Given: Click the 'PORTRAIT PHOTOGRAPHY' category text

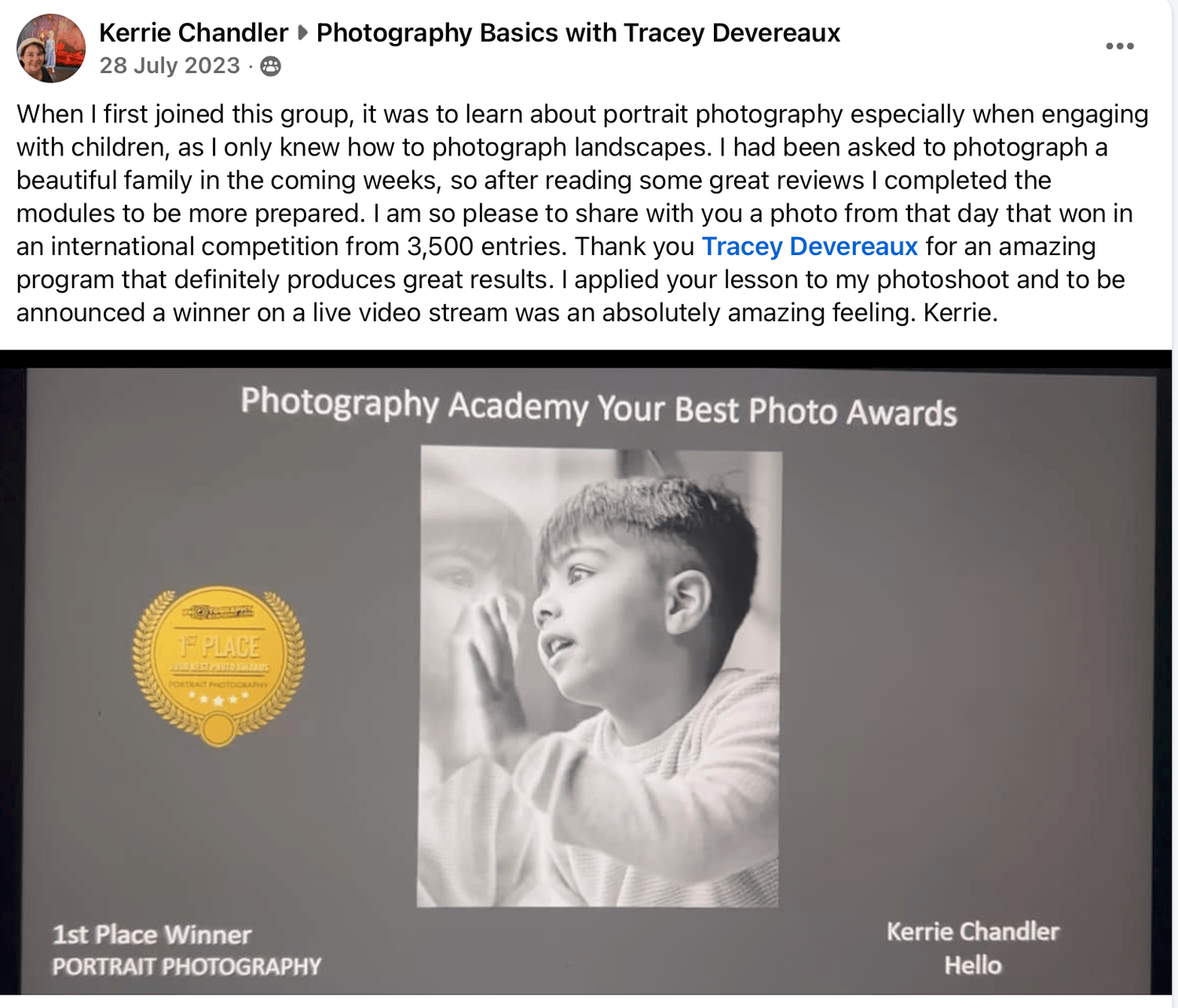Looking at the screenshot, I should coord(187,966).
